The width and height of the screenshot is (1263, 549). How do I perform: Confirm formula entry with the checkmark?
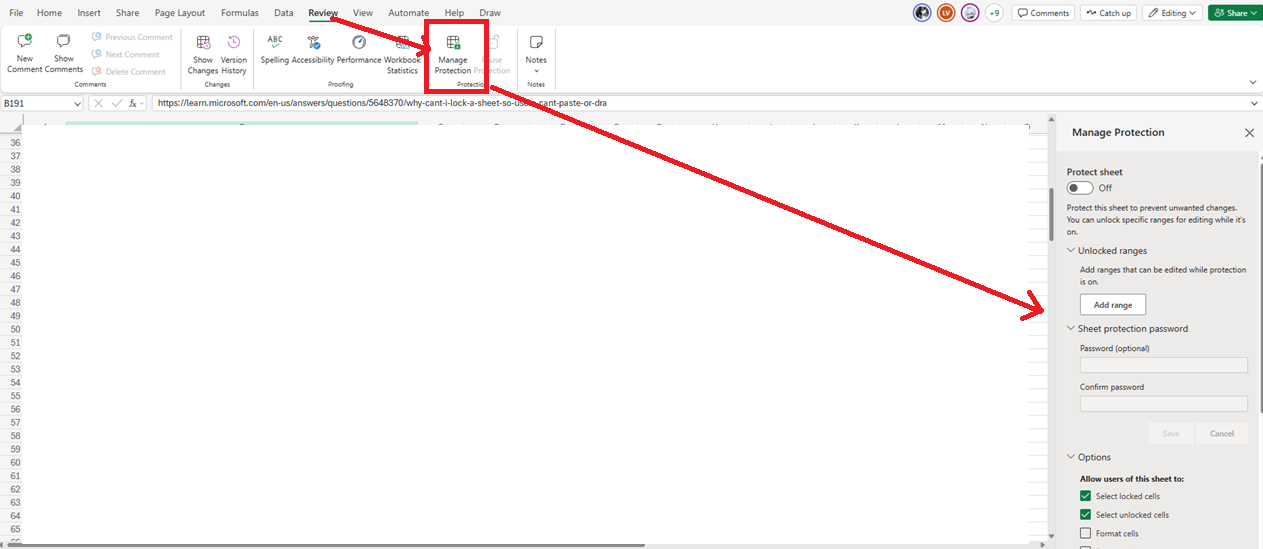[x=117, y=103]
